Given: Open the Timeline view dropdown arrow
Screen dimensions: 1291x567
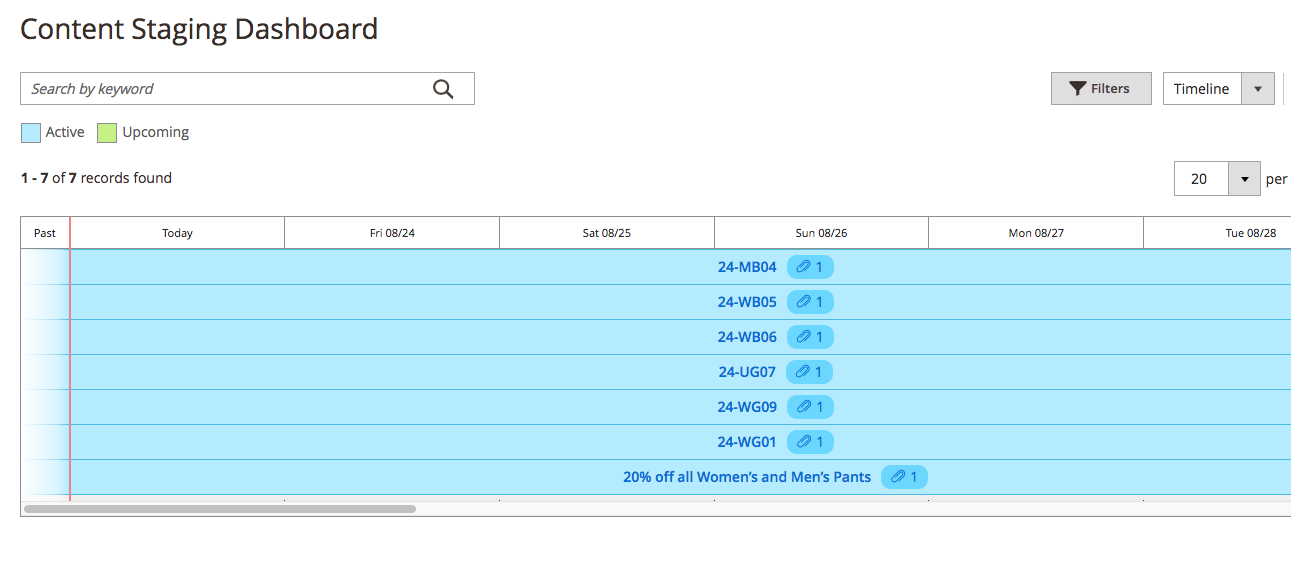Looking at the screenshot, I should 1258,89.
